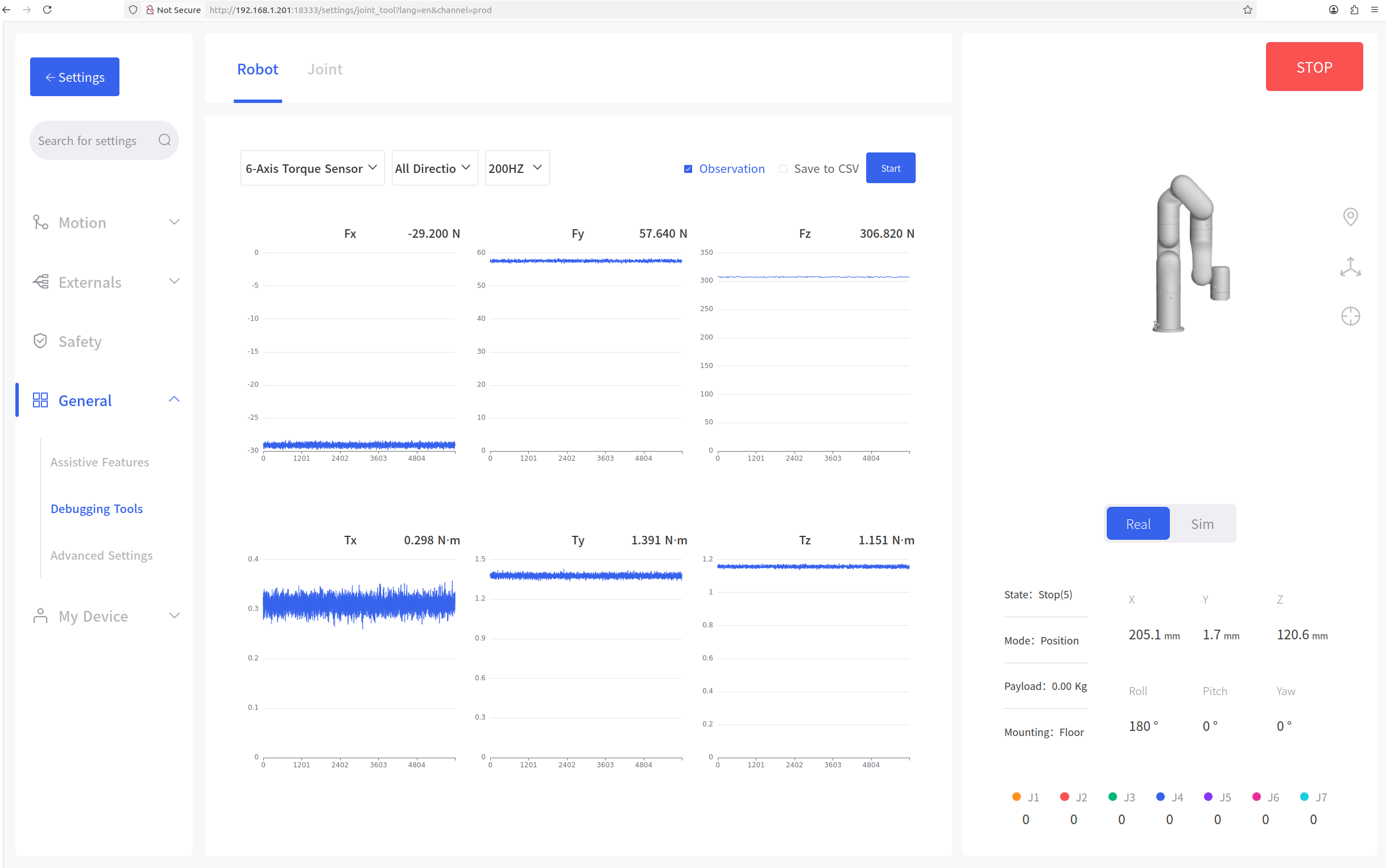Click the coordinate axes icon beside the robot view
This screenshot has height=868, width=1386.
pyautogui.click(x=1350, y=267)
